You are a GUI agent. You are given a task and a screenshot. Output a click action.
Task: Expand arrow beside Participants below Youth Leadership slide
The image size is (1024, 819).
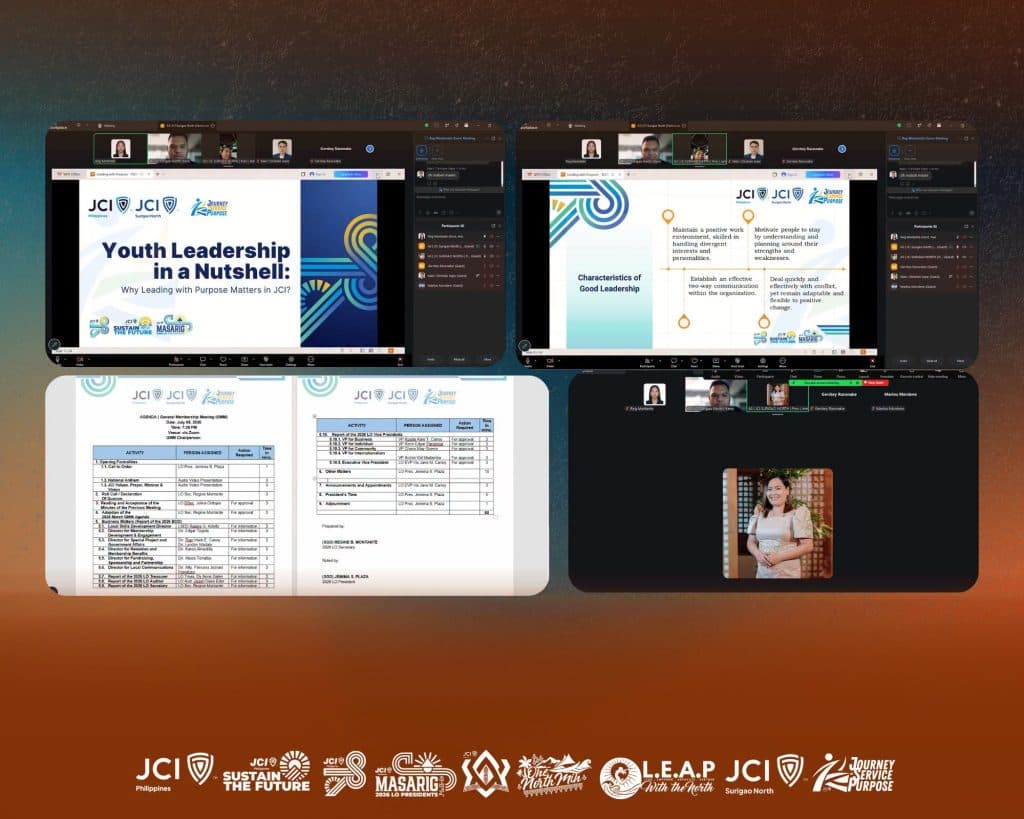pos(189,359)
